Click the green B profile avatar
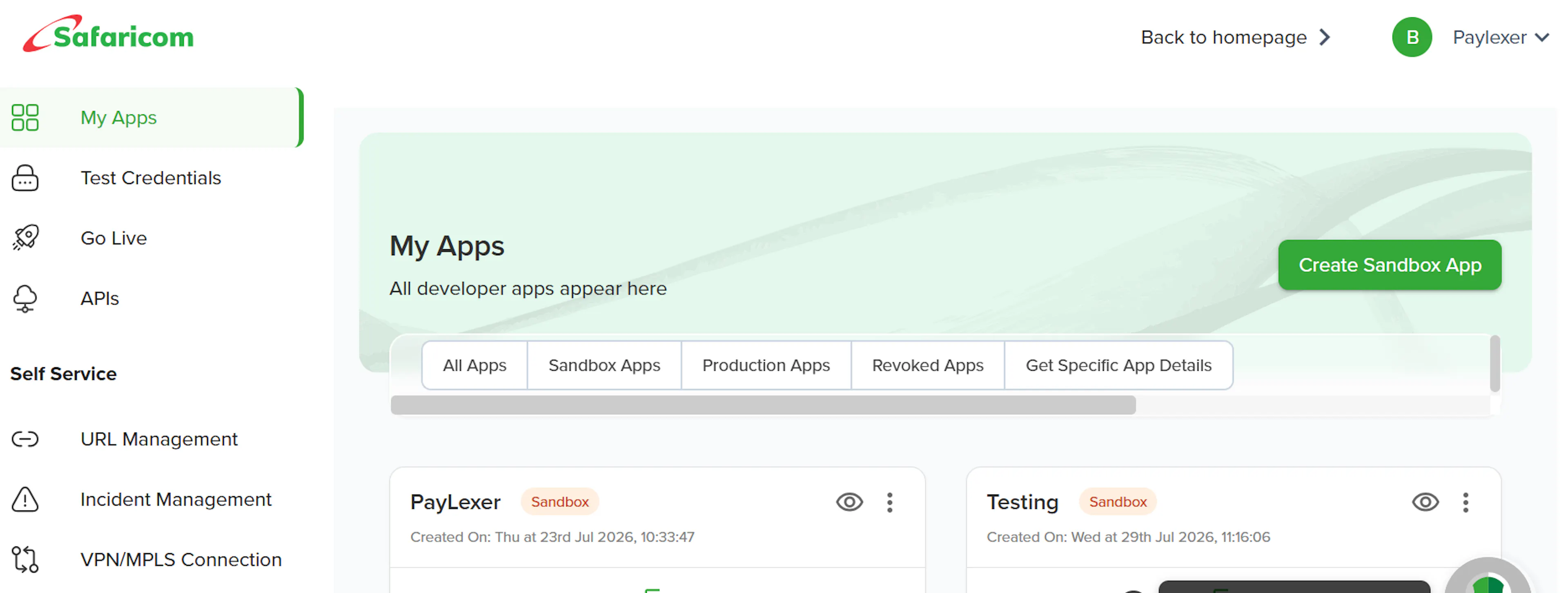The image size is (1568, 593). click(1412, 37)
